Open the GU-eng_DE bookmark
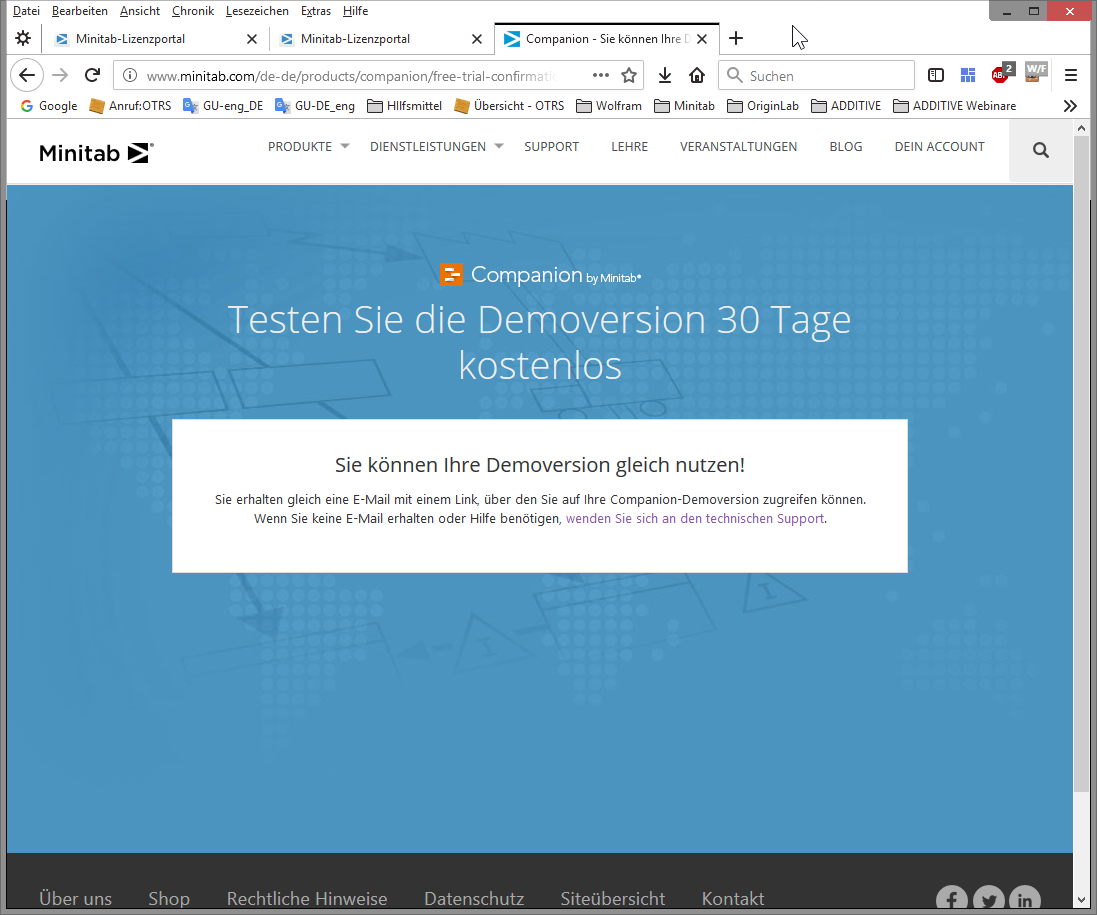The height and width of the screenshot is (915, 1097). pyautogui.click(x=223, y=106)
